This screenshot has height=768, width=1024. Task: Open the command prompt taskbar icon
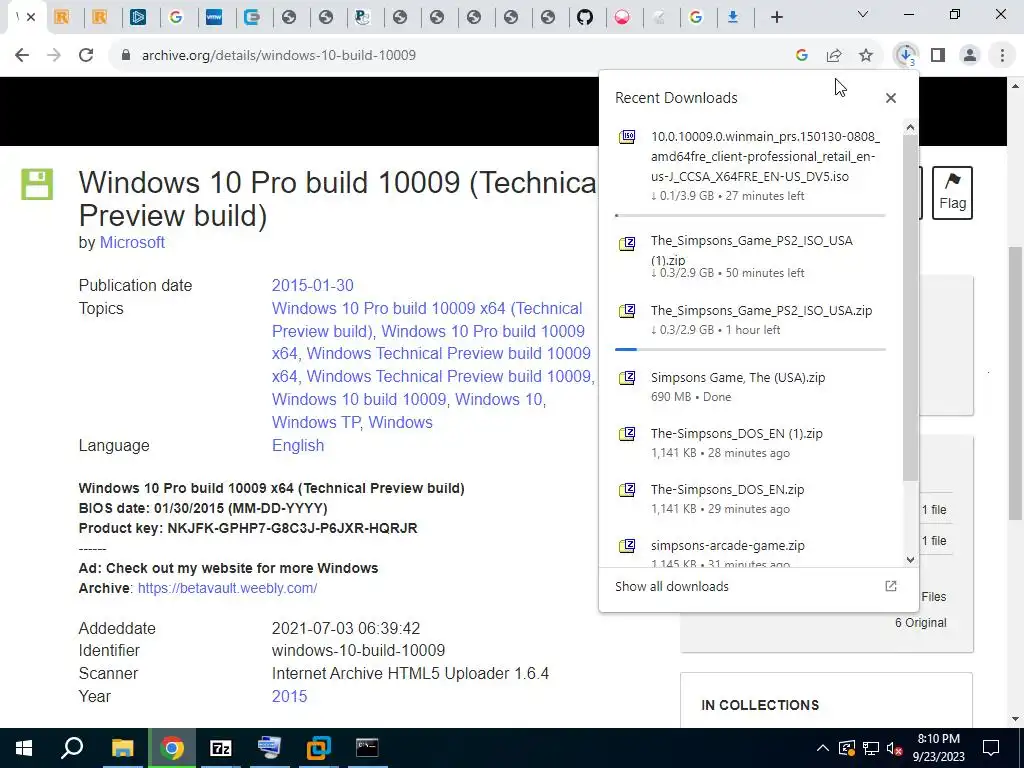(367, 748)
